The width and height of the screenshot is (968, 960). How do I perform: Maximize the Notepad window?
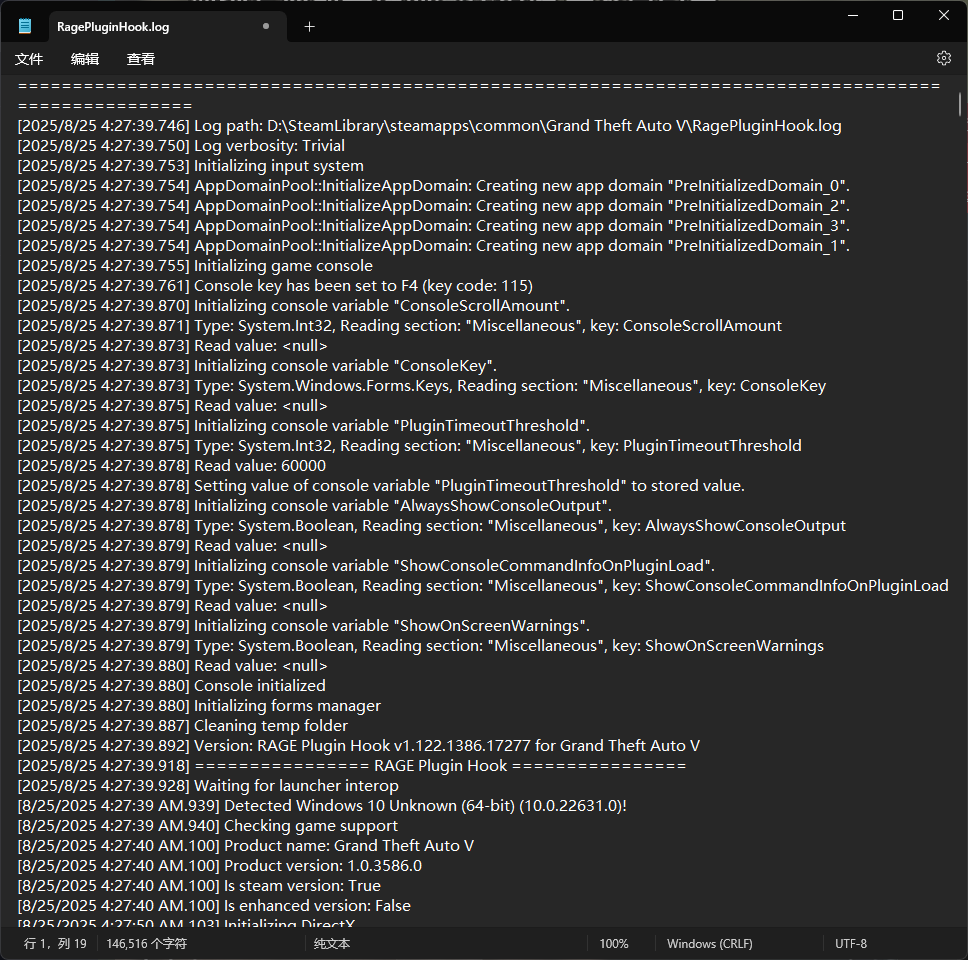point(898,15)
